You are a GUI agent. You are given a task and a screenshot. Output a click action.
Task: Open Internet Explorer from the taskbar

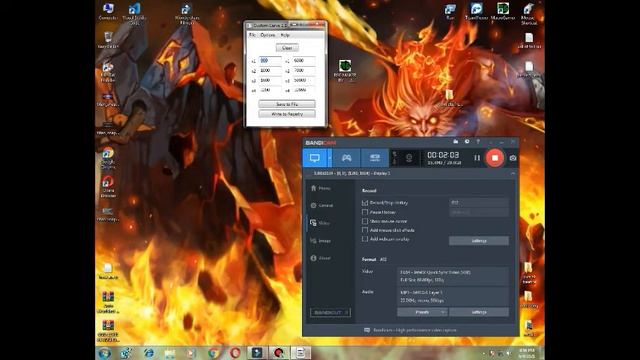point(149,353)
